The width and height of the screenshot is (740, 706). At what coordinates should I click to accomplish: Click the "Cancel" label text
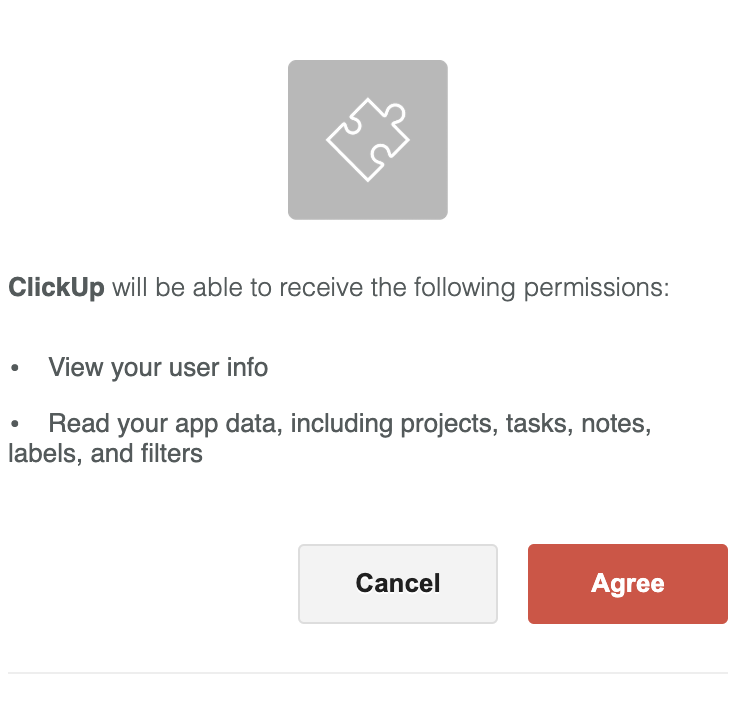tap(398, 584)
